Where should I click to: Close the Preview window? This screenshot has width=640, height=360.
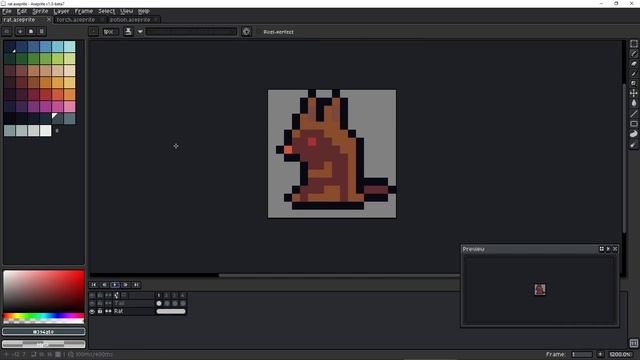click(615, 249)
